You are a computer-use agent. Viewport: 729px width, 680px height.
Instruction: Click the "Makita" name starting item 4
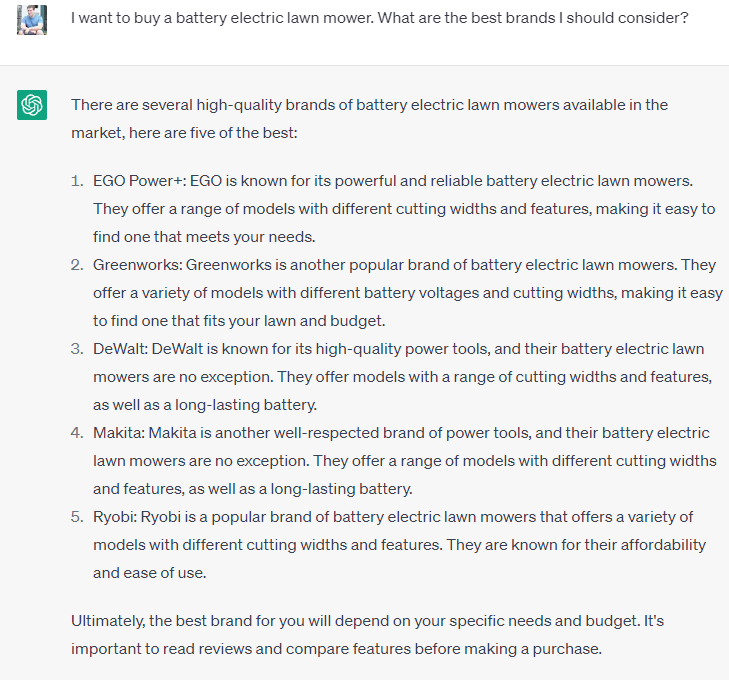point(115,433)
